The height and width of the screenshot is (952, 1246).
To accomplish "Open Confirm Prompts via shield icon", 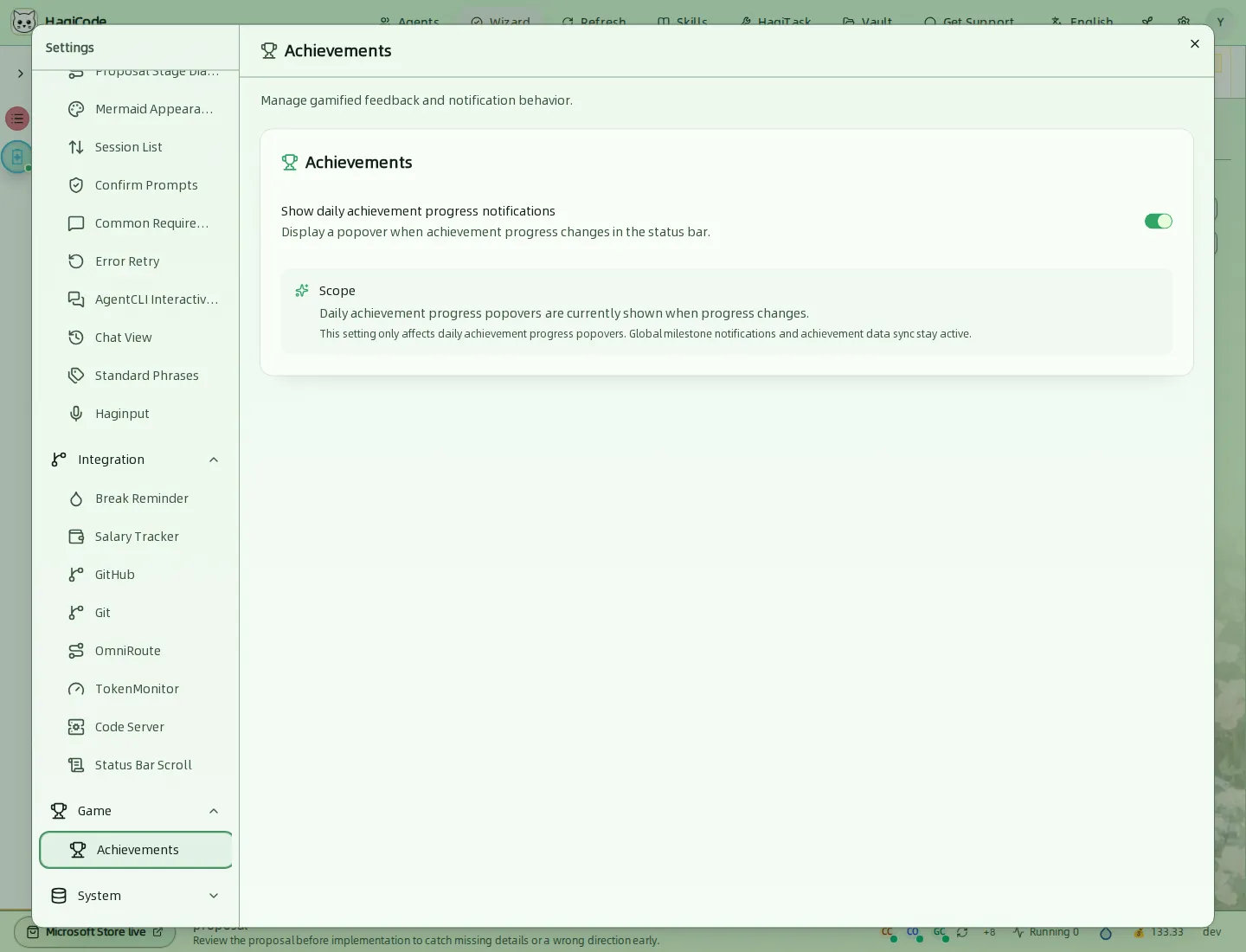I will click(76, 185).
